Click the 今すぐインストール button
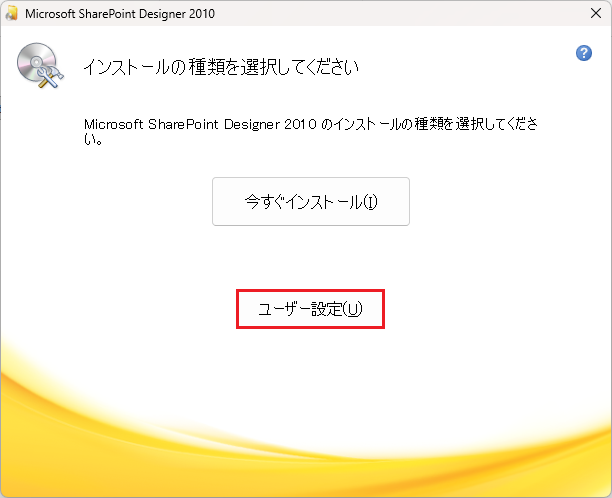The image size is (612, 498). (x=311, y=201)
